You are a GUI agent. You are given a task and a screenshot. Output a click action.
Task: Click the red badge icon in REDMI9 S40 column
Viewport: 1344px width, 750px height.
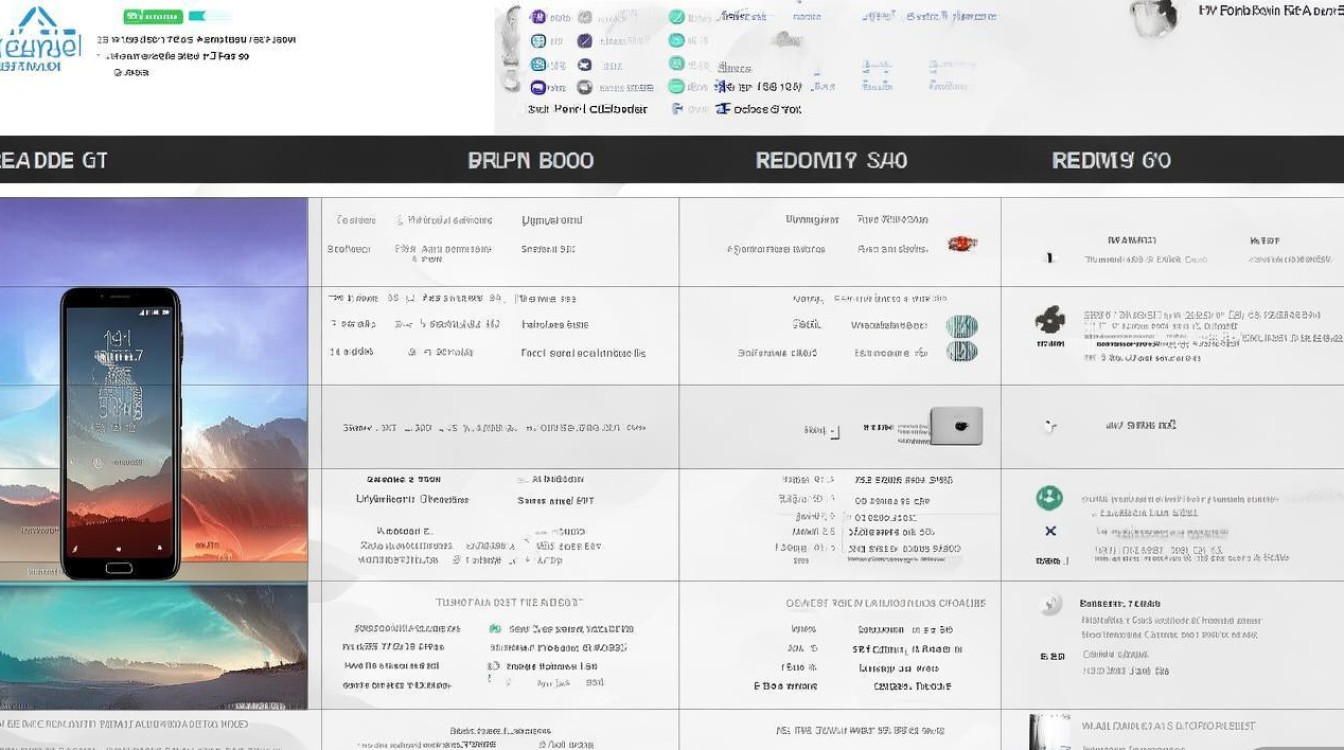click(x=961, y=243)
